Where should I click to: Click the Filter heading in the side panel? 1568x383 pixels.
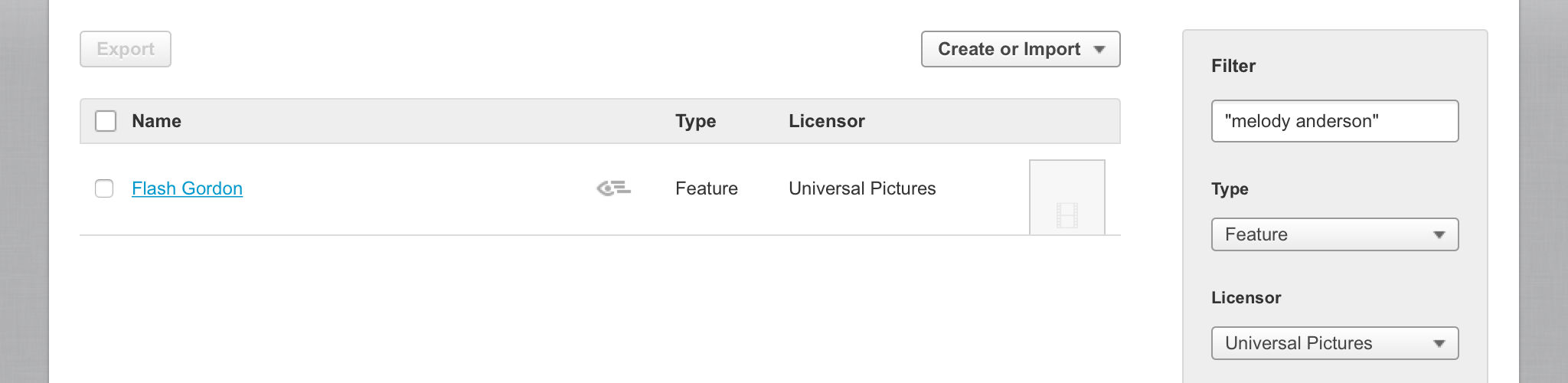1233,66
